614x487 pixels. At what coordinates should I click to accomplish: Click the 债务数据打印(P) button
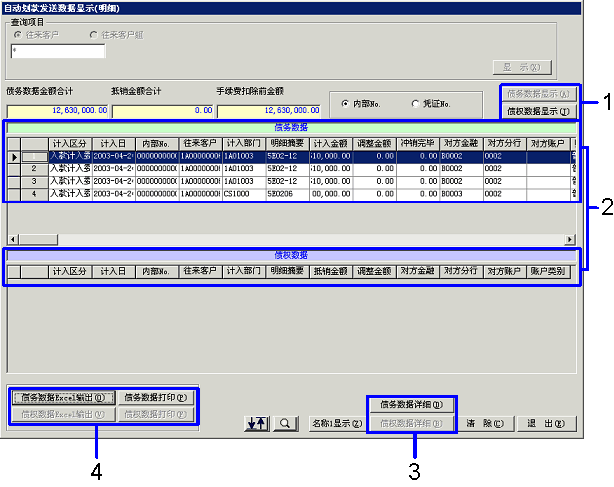[x=155, y=398]
